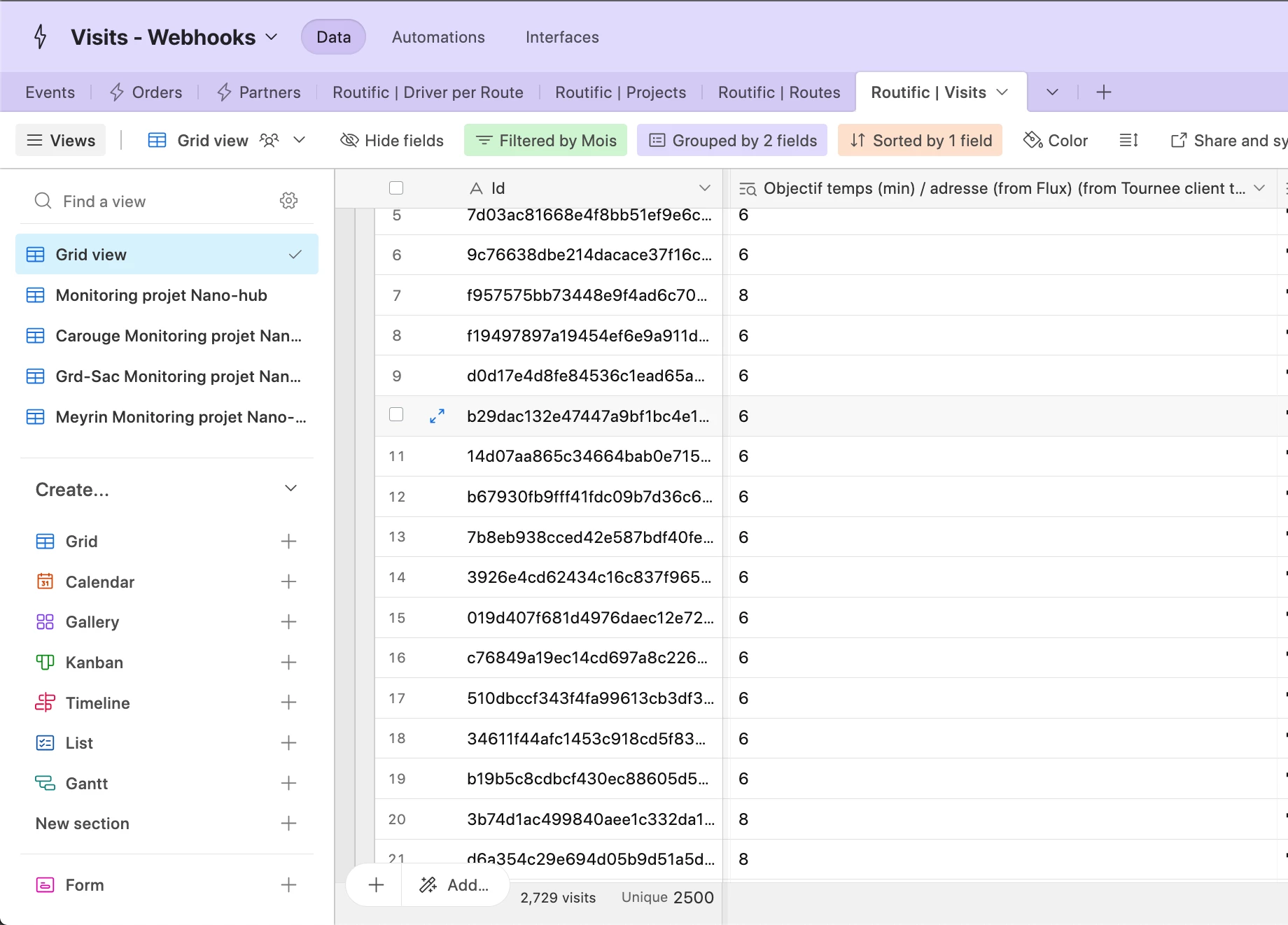Add a new record with plus button
This screenshot has width=1288, height=925.
pos(376,885)
